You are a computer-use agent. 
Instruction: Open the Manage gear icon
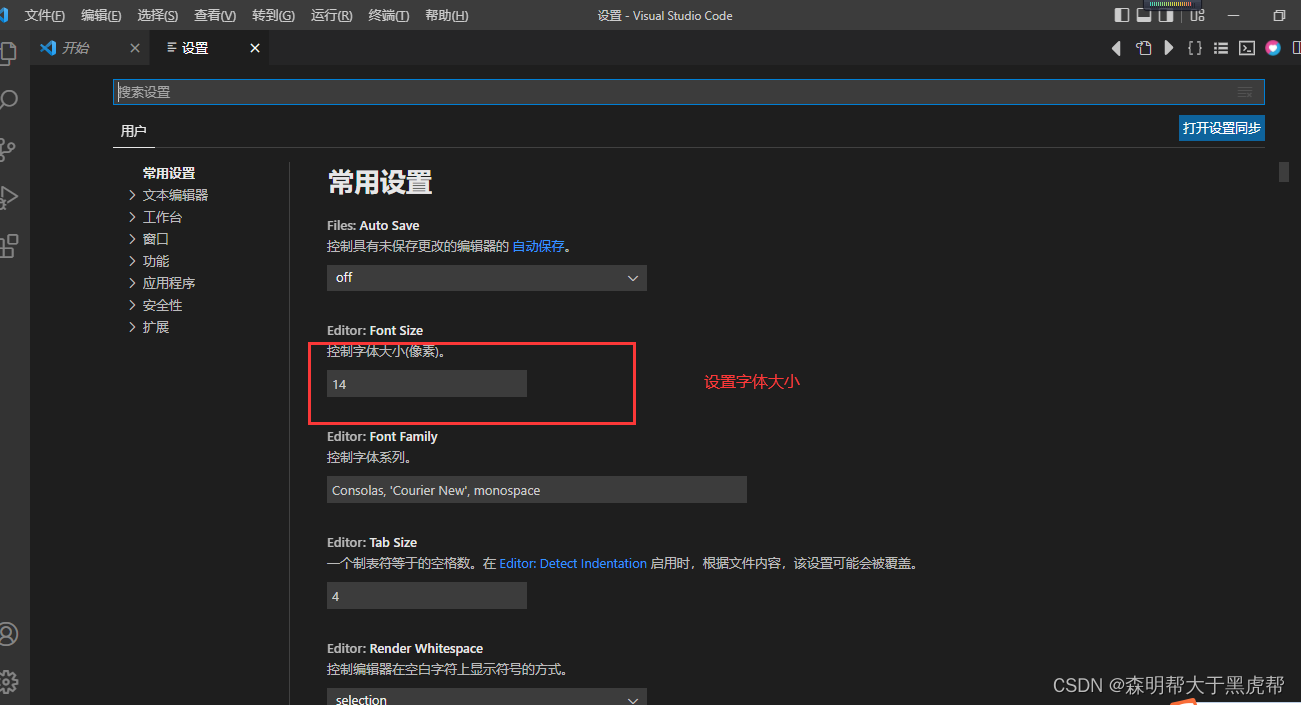pos(8,682)
